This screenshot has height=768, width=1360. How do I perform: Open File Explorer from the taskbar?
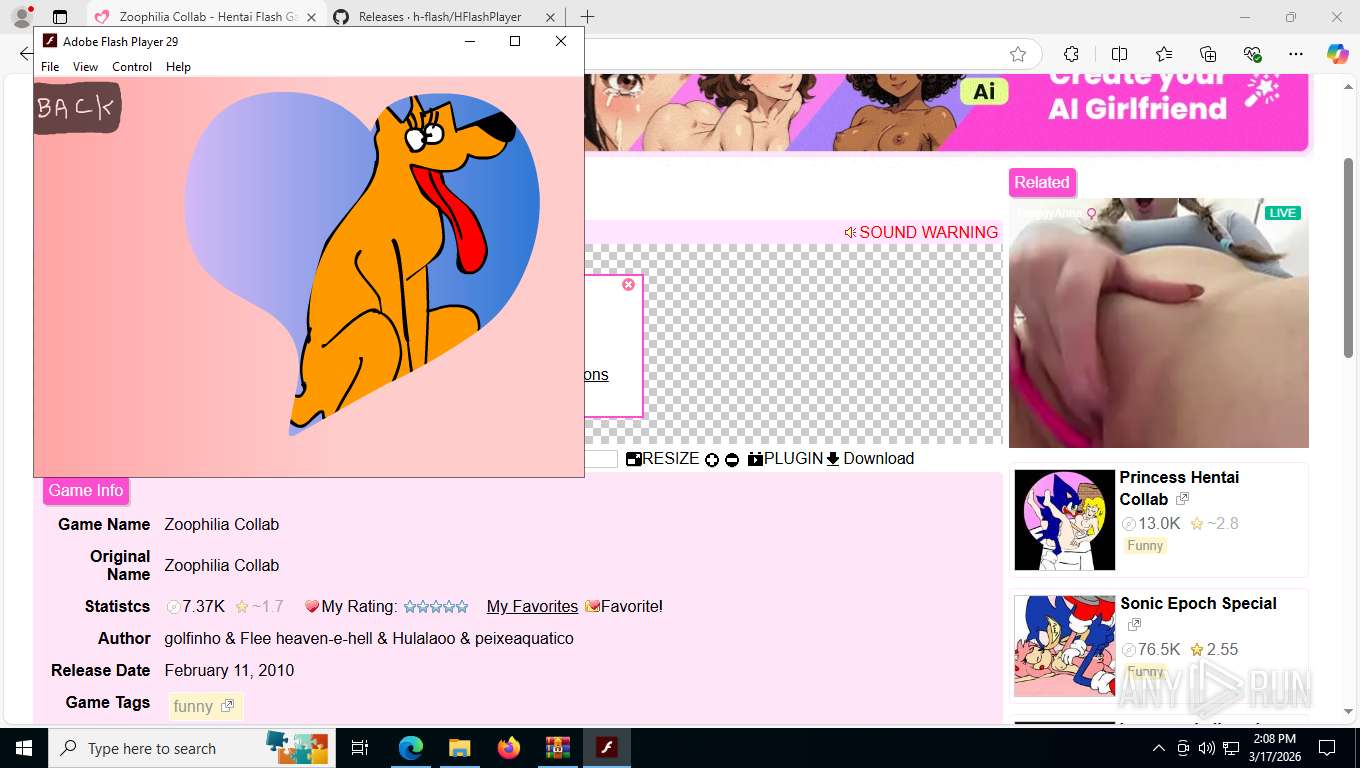(x=459, y=748)
